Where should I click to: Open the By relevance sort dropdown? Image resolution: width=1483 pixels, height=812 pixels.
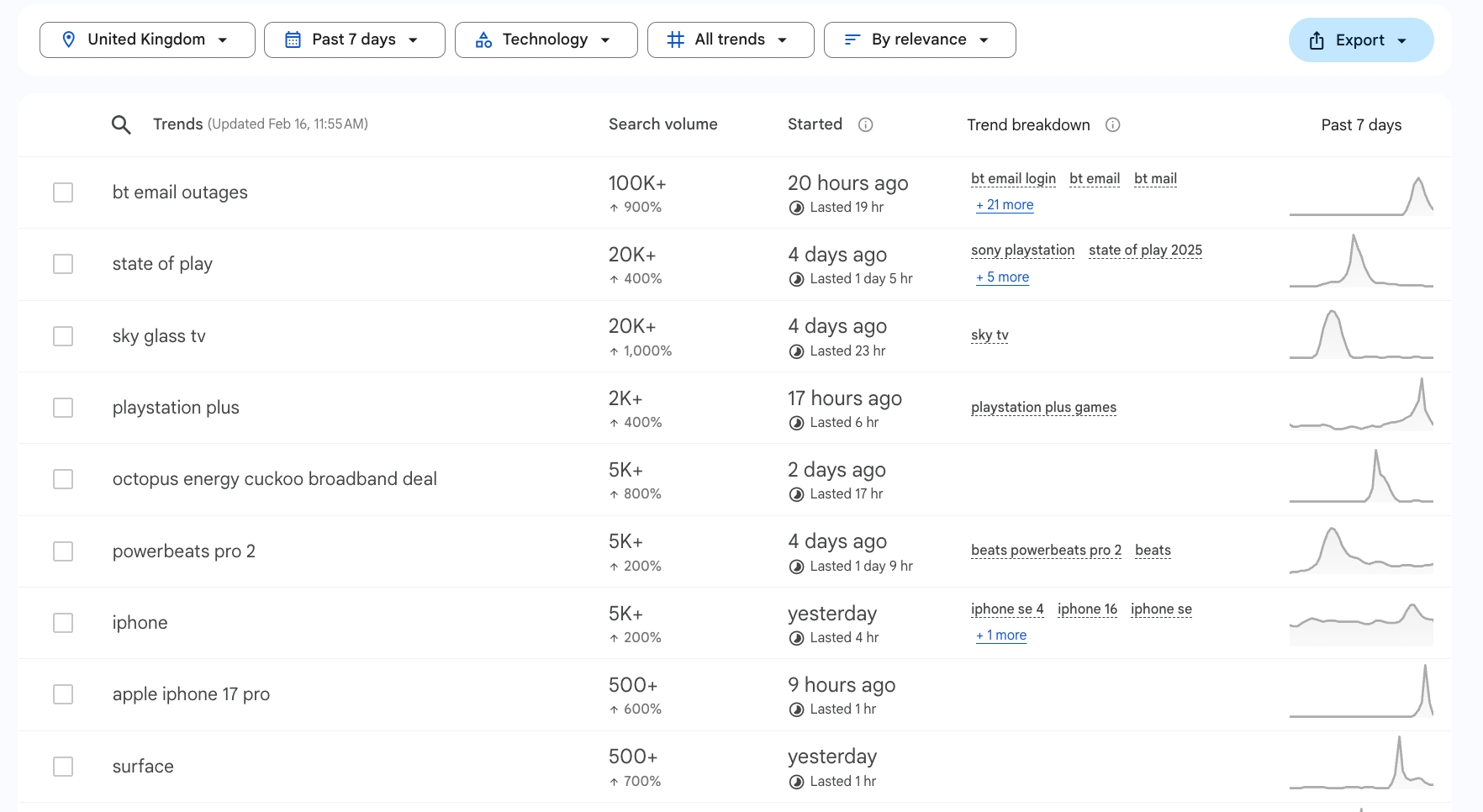tap(920, 40)
